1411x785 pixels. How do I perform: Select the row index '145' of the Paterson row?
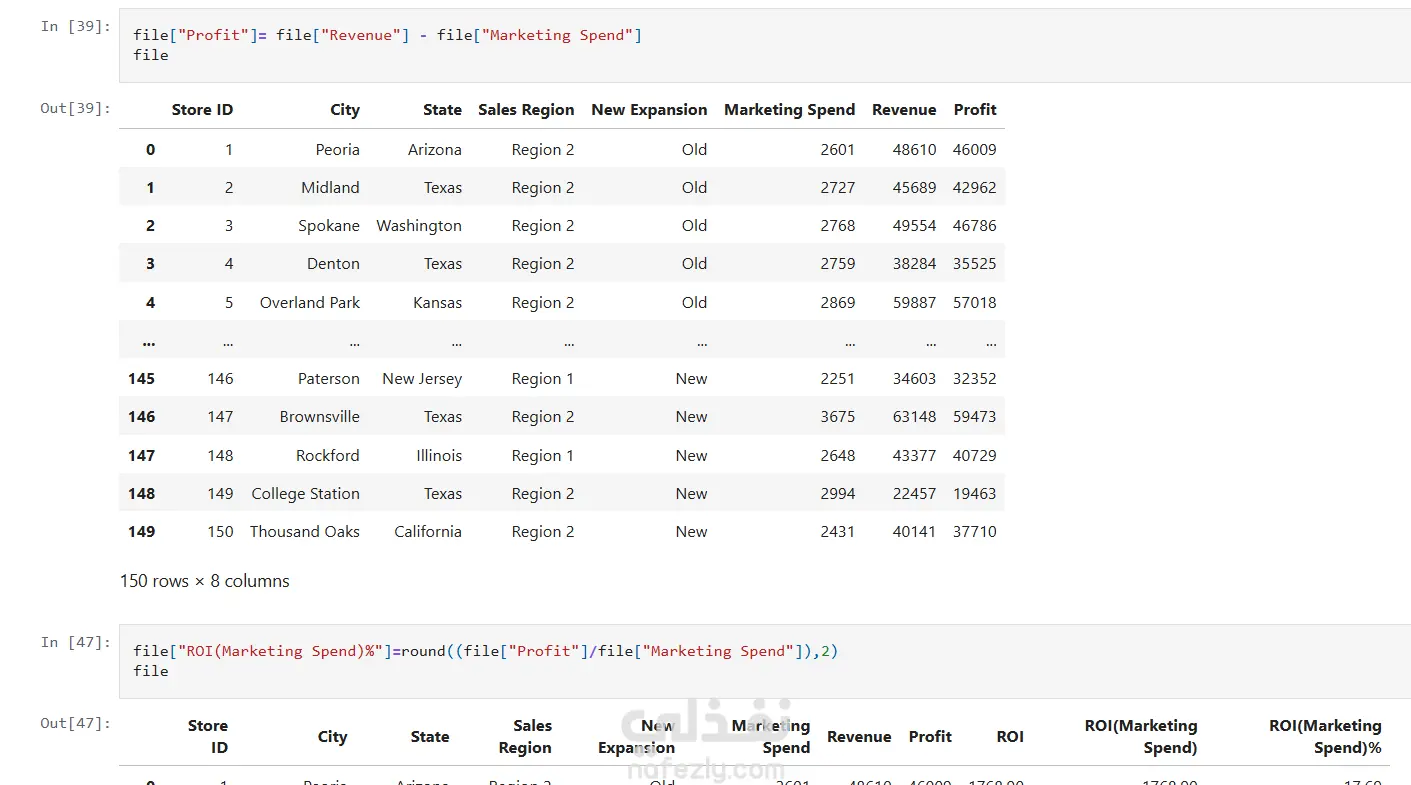141,379
